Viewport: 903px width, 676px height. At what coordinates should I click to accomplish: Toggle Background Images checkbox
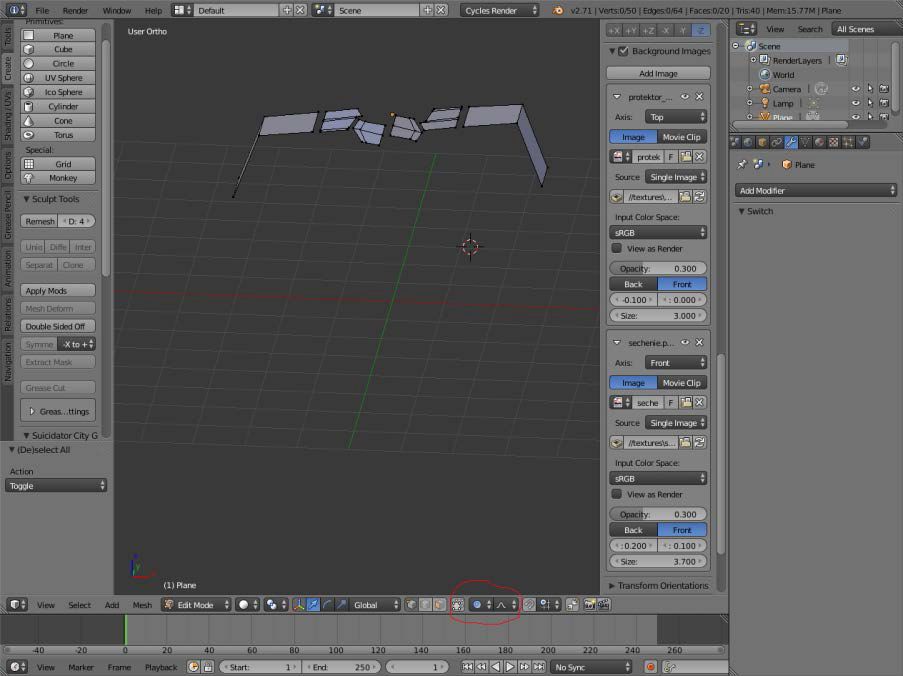[623, 51]
